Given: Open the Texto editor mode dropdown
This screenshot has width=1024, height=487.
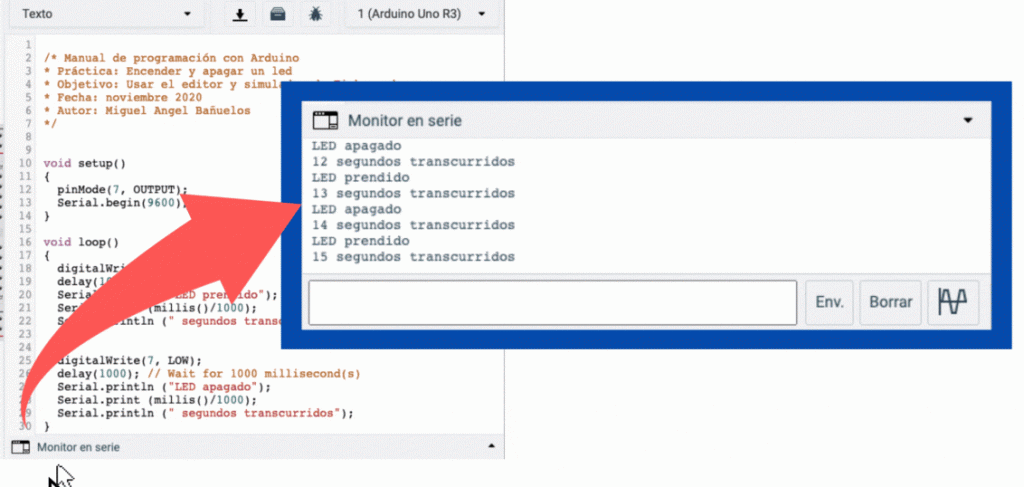Looking at the screenshot, I should click(107, 15).
